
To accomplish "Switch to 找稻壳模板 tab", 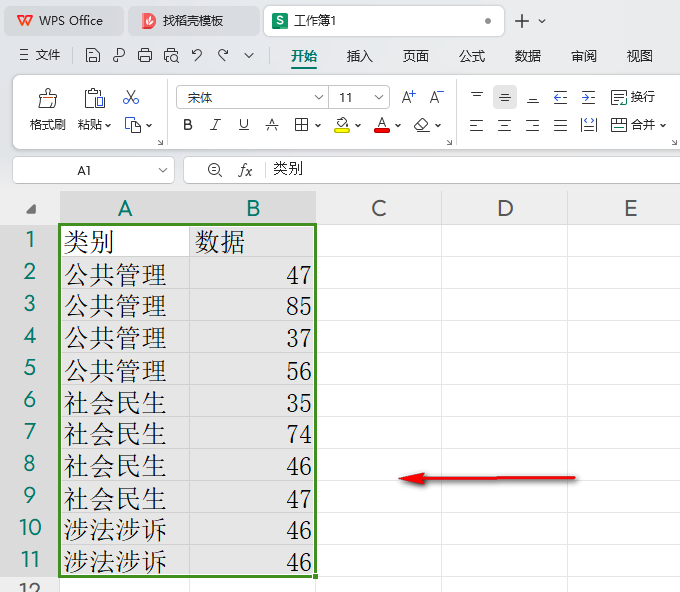I will tap(194, 21).
